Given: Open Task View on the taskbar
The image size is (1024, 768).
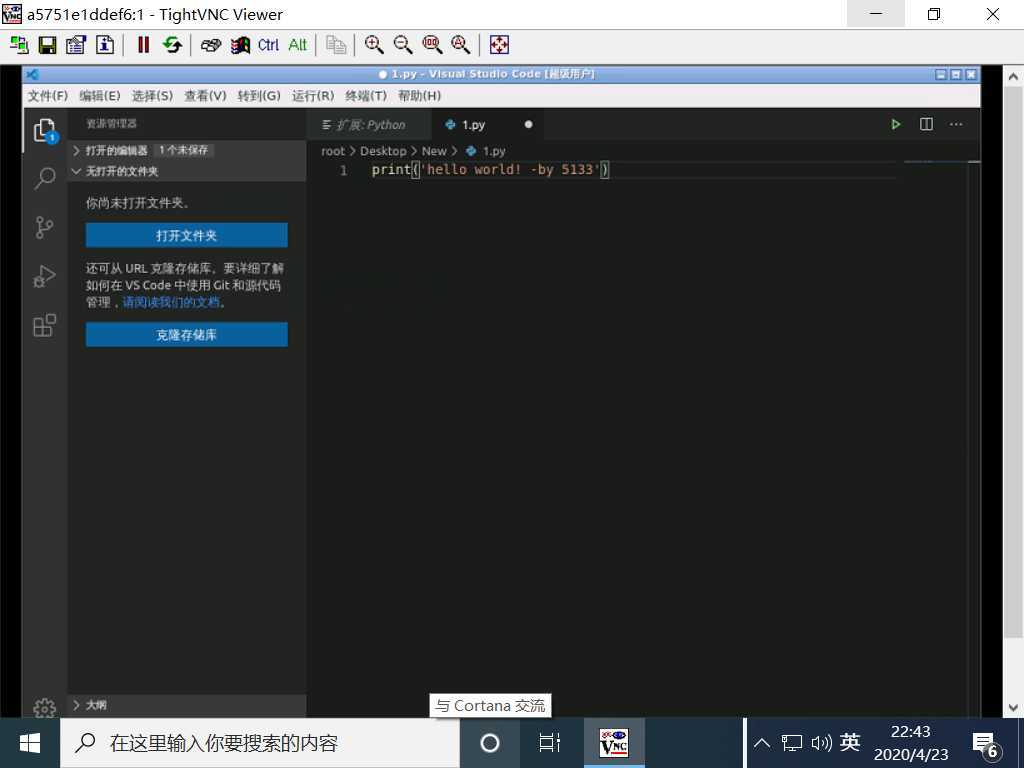Looking at the screenshot, I should click(549, 743).
